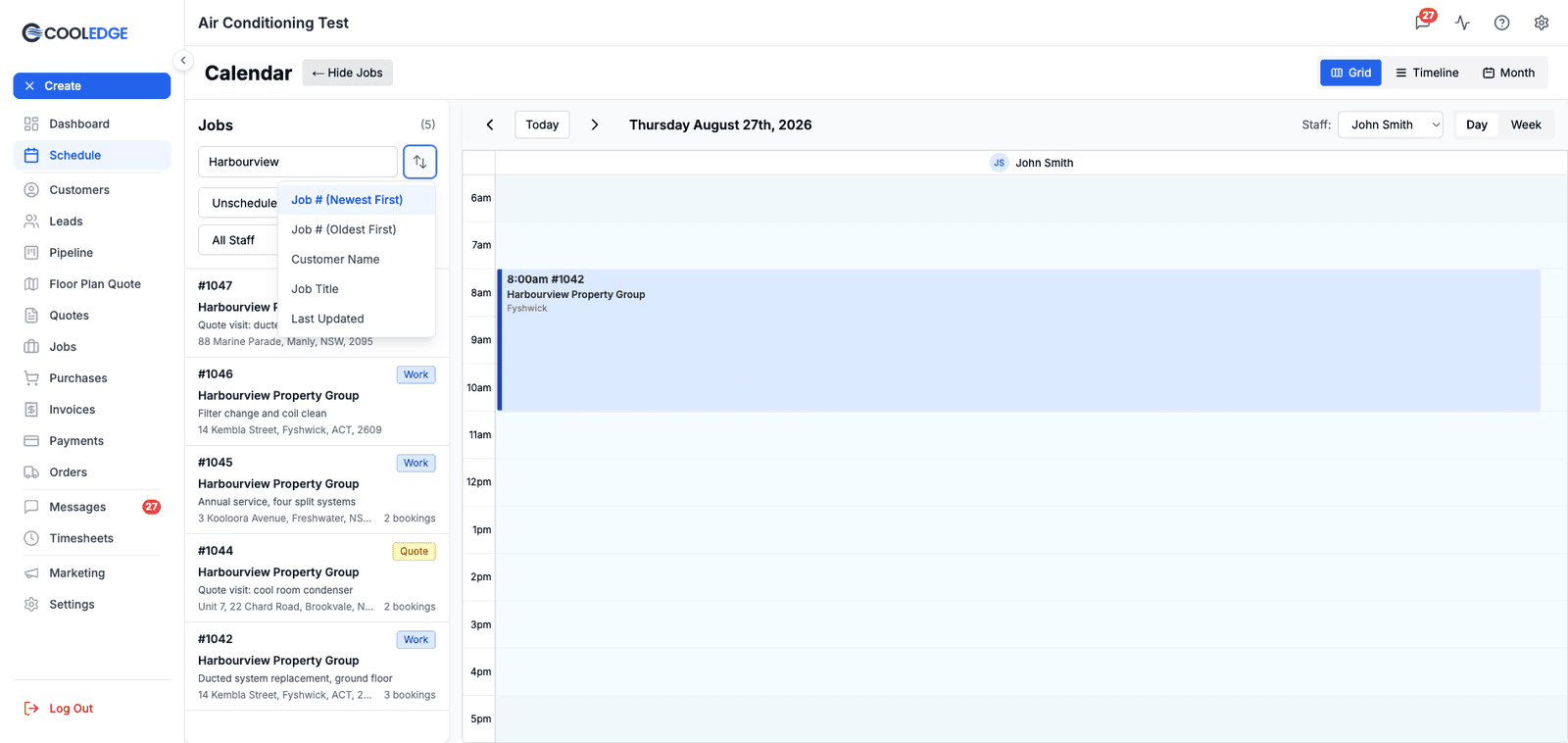The image size is (1568, 743).
Task: Open the activity pulse icon
Action: click(1462, 23)
